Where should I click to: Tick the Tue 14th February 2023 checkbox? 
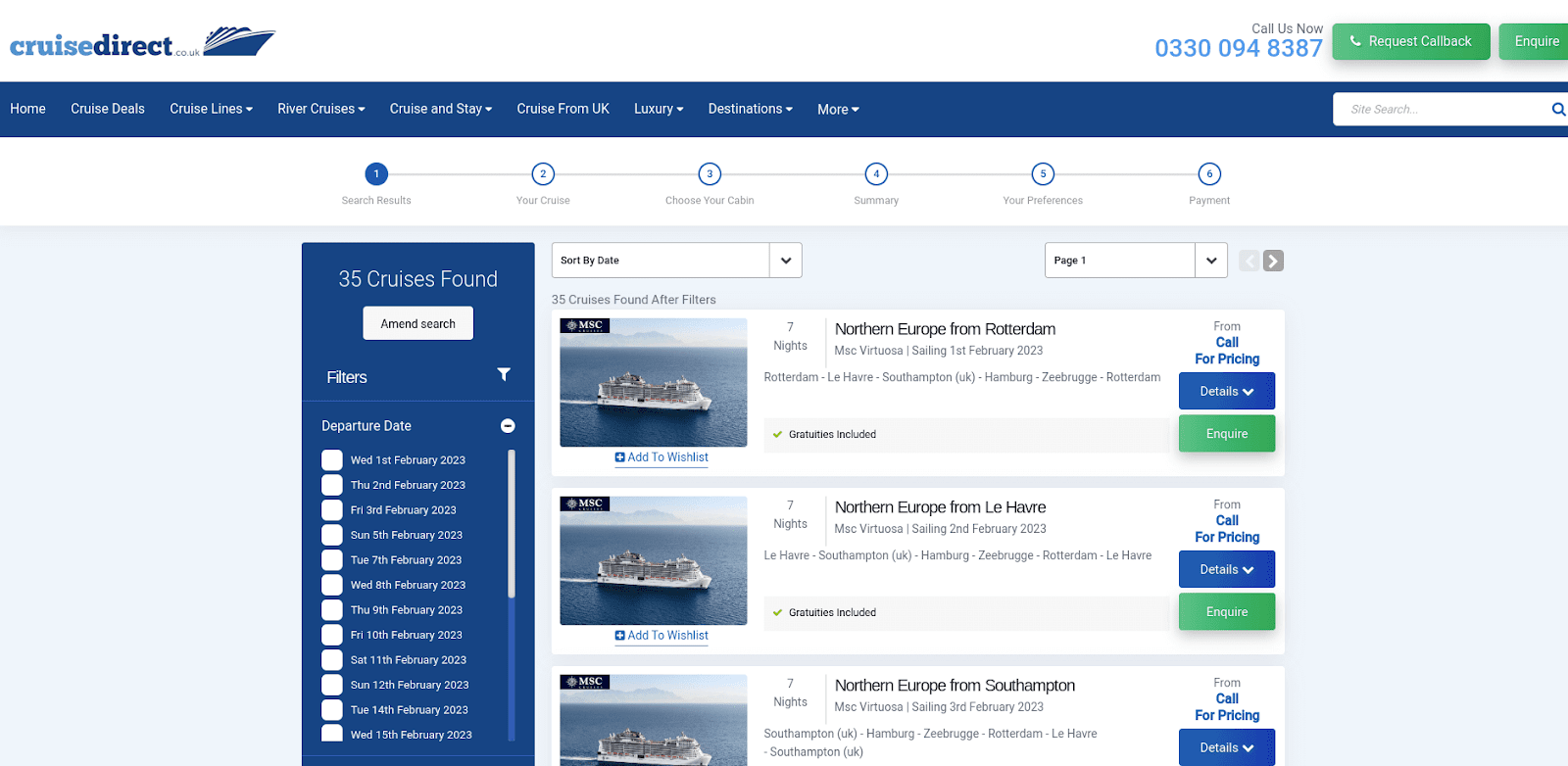tap(332, 710)
